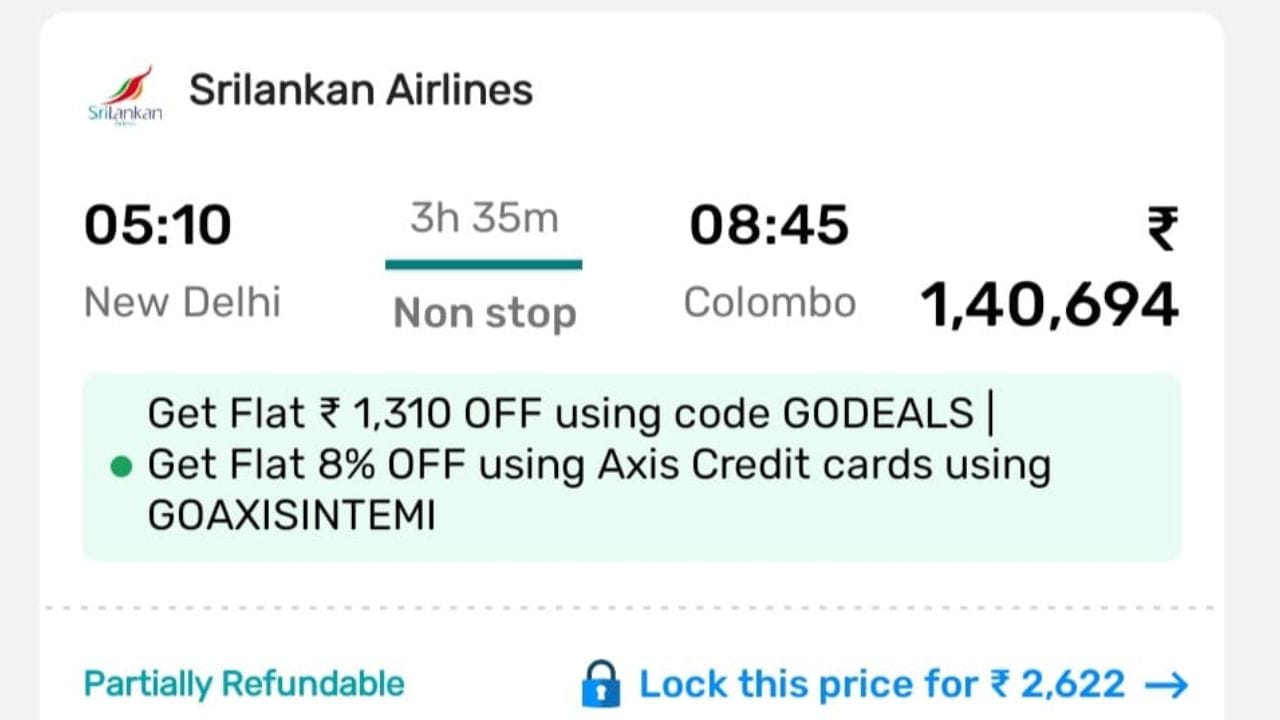
Task: Tap the dotted divider under the offers
Action: [x=630, y=607]
